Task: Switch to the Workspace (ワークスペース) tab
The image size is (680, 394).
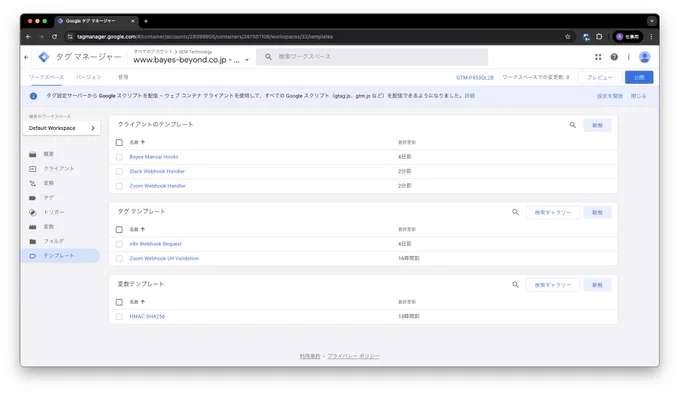Action: (x=46, y=77)
